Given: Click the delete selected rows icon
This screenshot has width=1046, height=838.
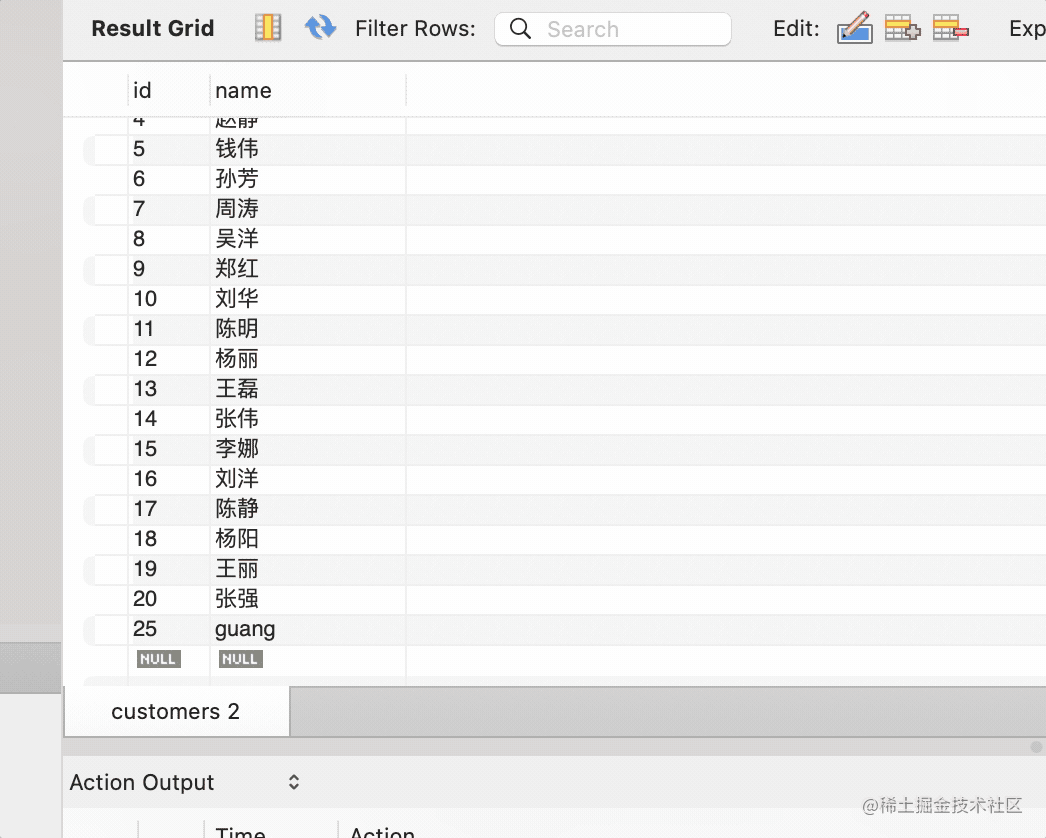Looking at the screenshot, I should (x=950, y=28).
